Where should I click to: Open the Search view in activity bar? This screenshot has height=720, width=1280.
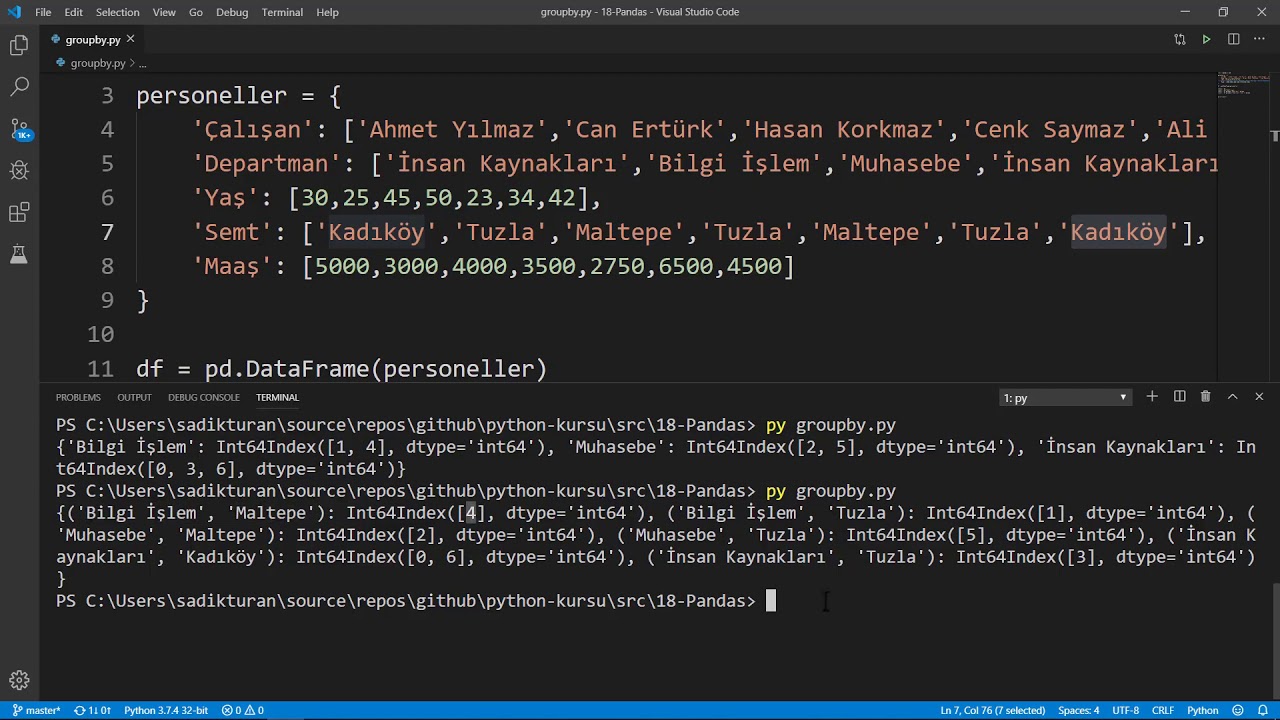tap(19, 87)
